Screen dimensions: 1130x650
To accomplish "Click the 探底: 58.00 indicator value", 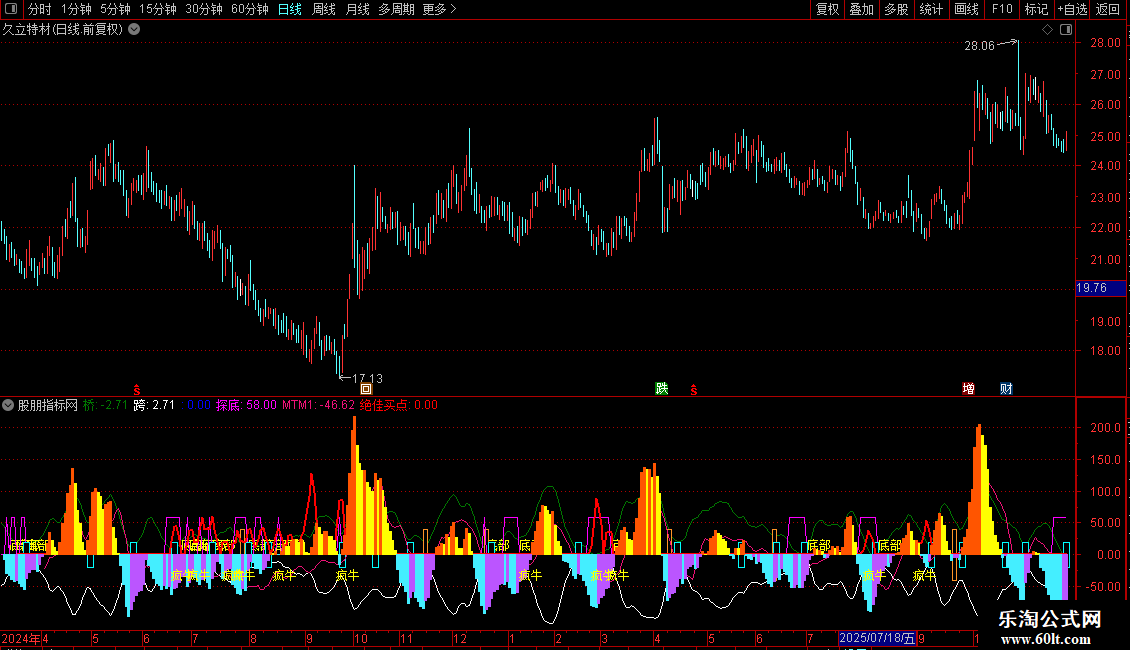I will tap(246, 405).
